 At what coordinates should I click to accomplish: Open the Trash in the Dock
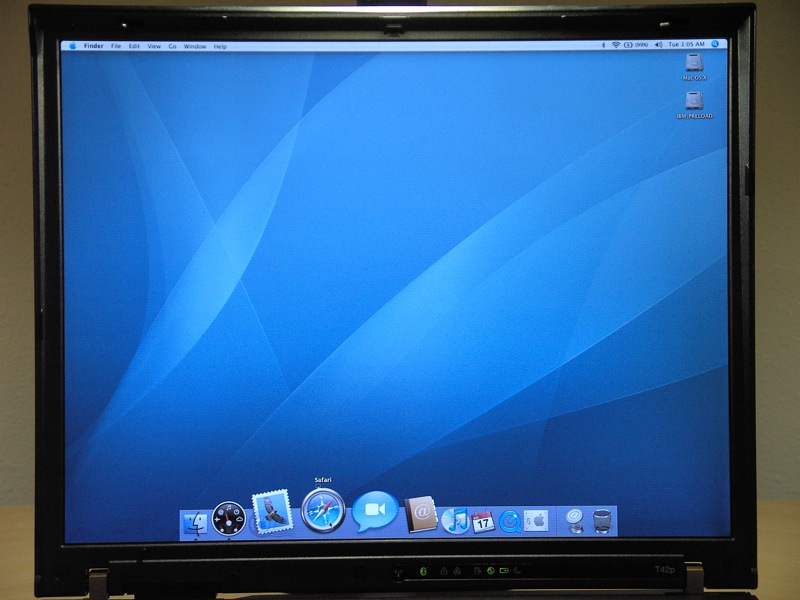click(602, 521)
